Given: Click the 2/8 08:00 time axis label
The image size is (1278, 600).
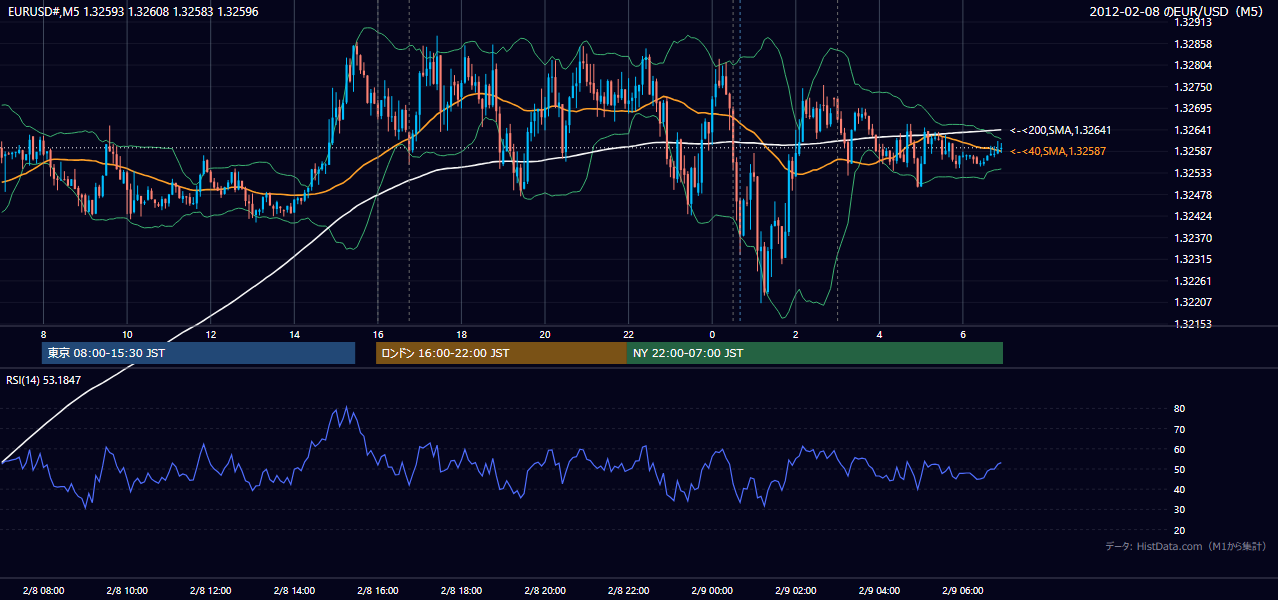Looking at the screenshot, I should tap(43, 590).
